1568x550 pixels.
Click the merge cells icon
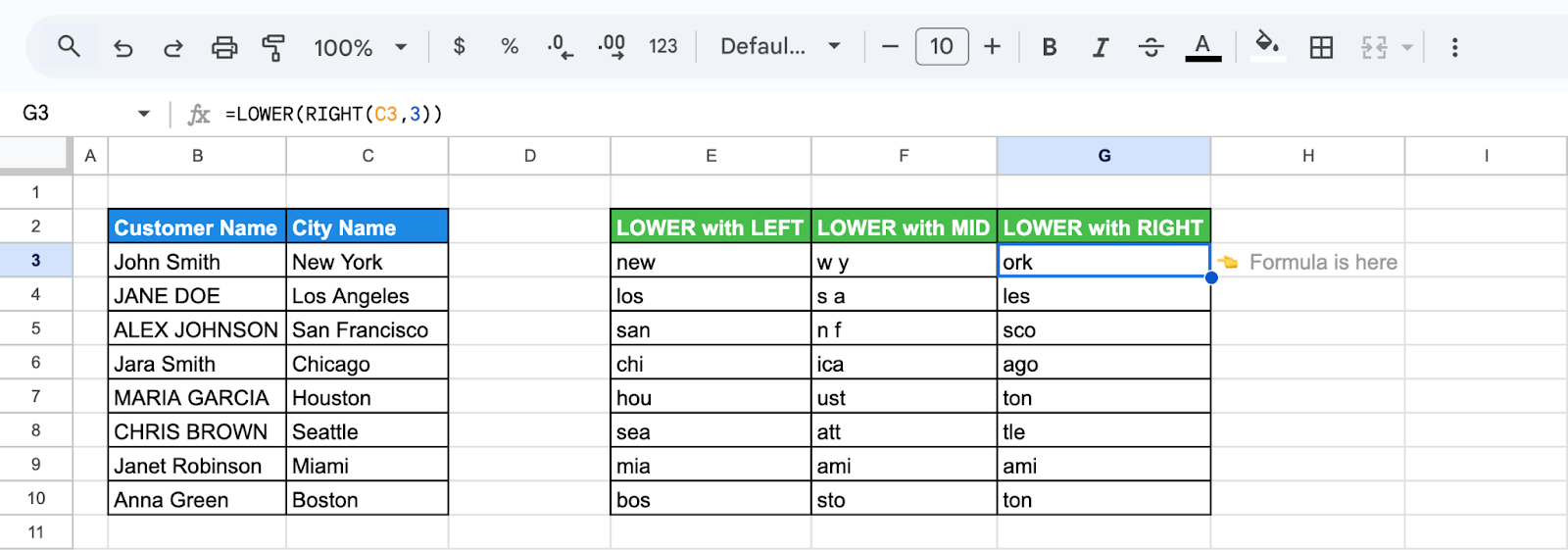coord(1374,47)
